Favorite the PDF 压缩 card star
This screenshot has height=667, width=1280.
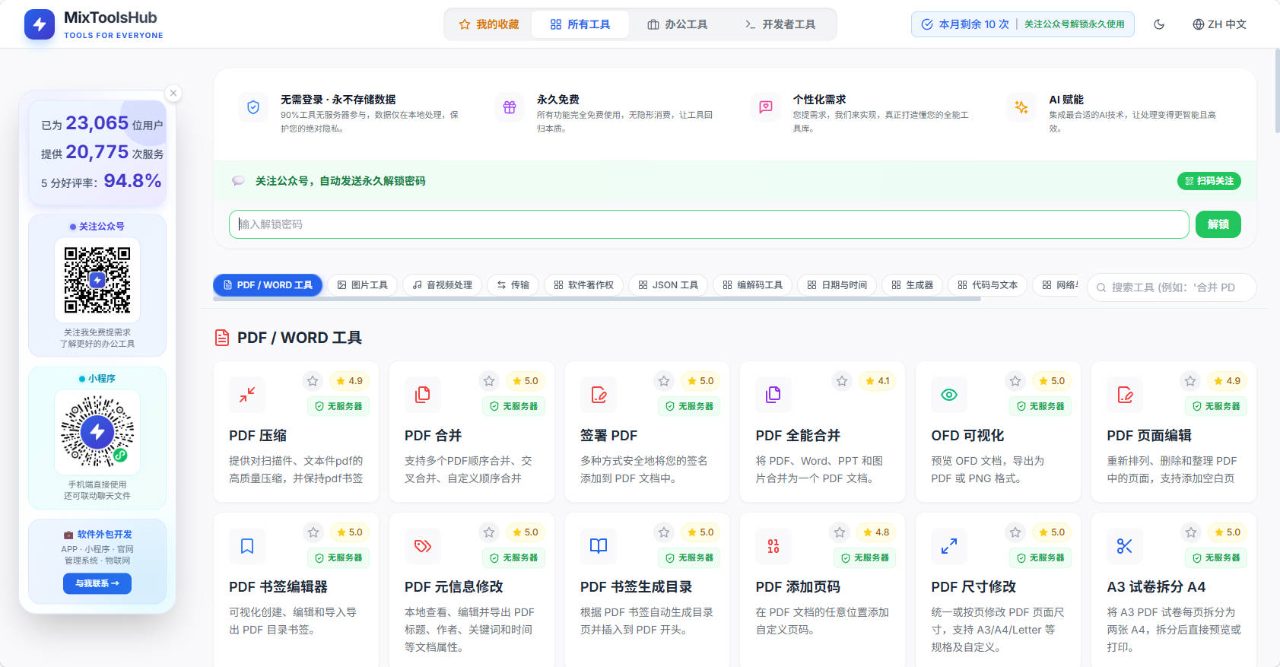[x=313, y=381]
